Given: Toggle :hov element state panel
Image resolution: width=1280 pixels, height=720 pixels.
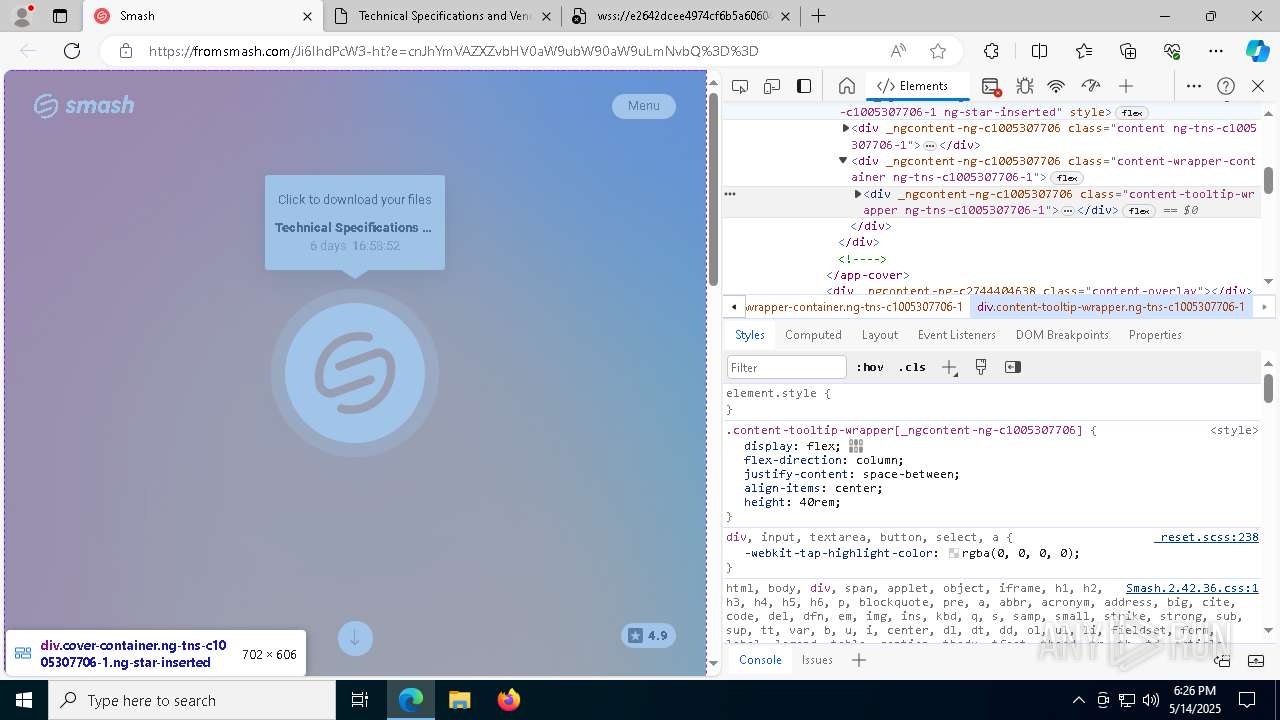Looking at the screenshot, I should coord(870,367).
